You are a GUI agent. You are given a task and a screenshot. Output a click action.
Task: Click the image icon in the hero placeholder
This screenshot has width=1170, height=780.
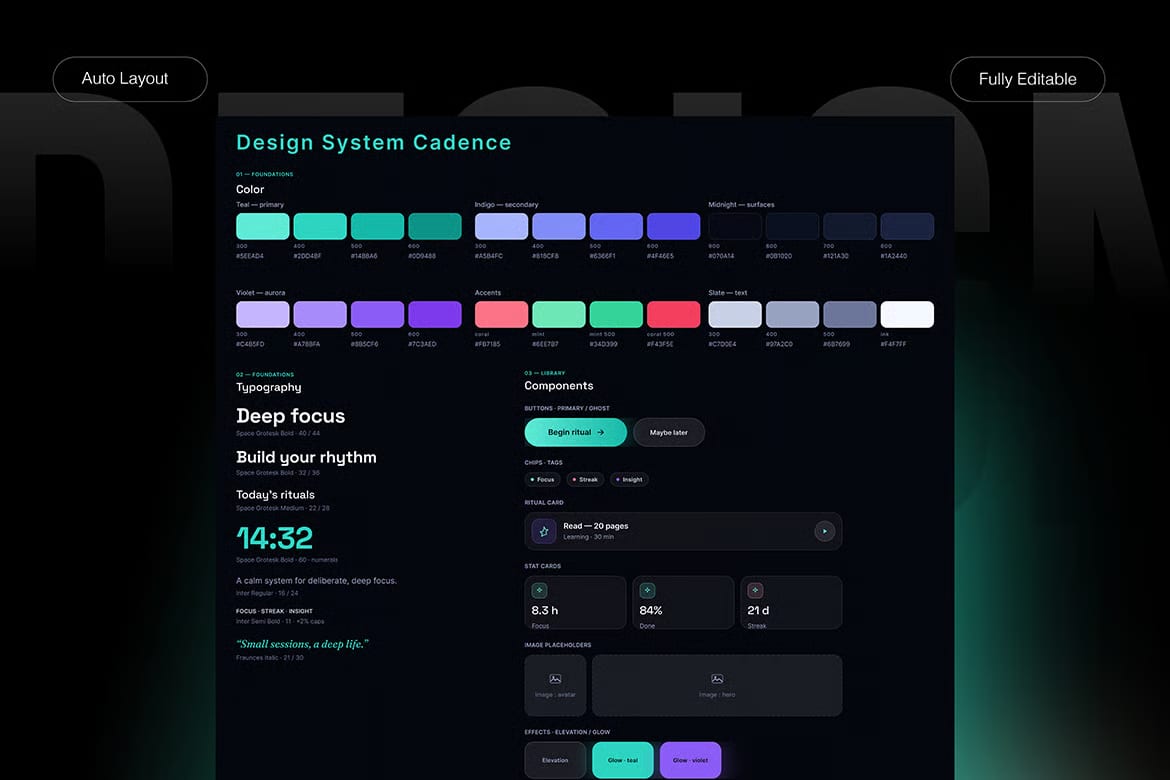click(x=717, y=679)
